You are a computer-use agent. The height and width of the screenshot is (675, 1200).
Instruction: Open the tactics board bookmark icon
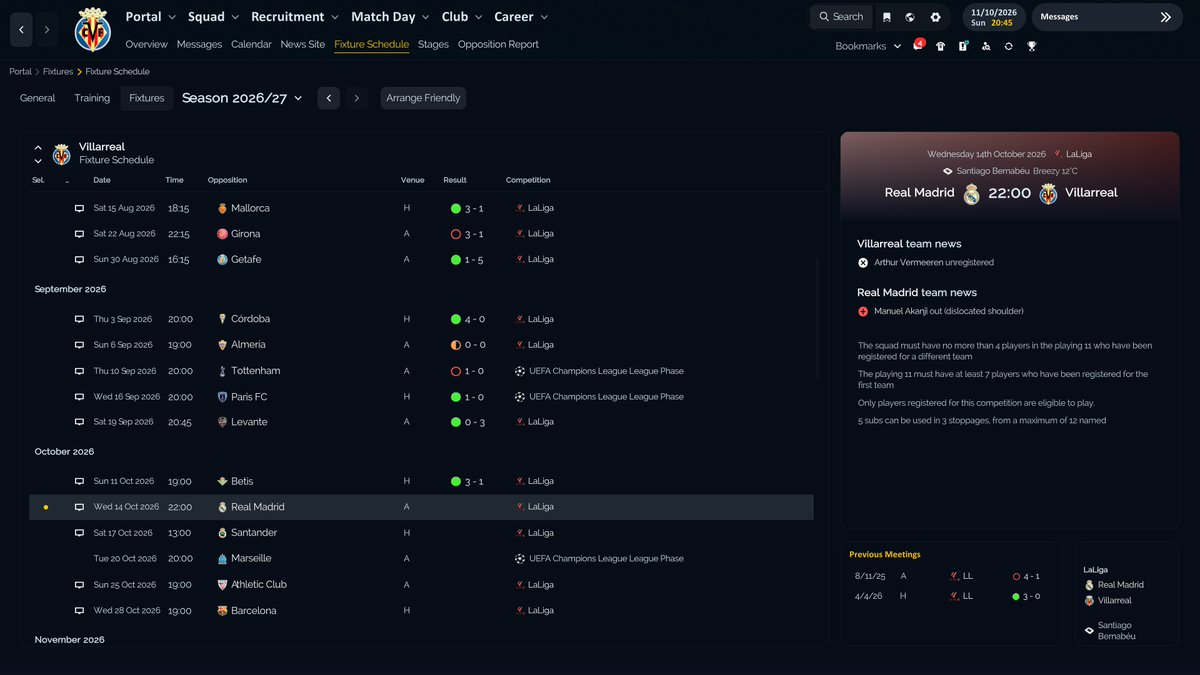click(x=963, y=46)
